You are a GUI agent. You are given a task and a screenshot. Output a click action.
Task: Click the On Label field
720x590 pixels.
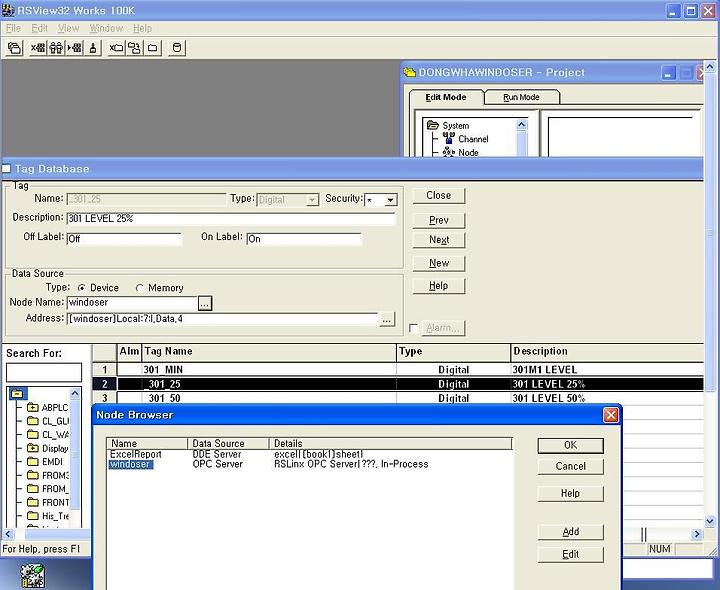coord(304,239)
